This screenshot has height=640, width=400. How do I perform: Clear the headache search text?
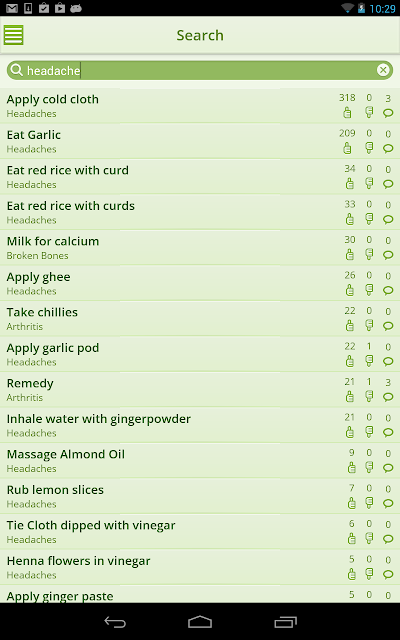click(383, 70)
